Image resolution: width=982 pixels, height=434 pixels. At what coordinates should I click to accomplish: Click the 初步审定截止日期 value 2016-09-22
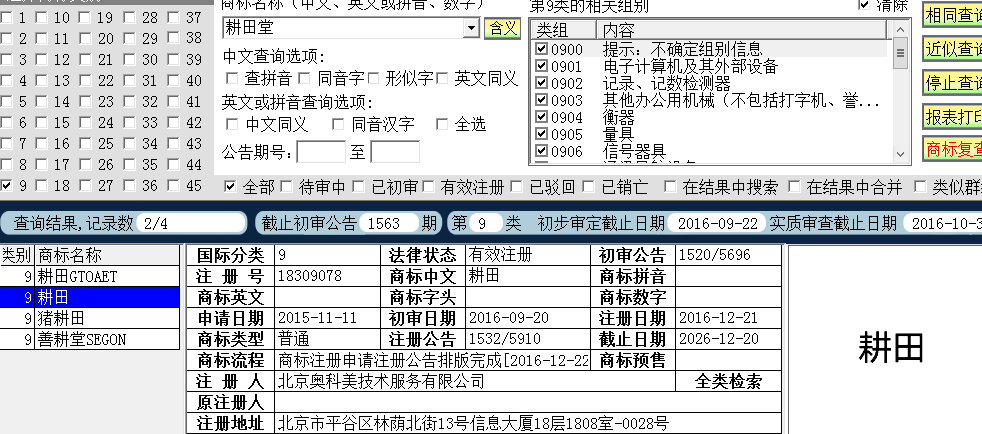[717, 224]
